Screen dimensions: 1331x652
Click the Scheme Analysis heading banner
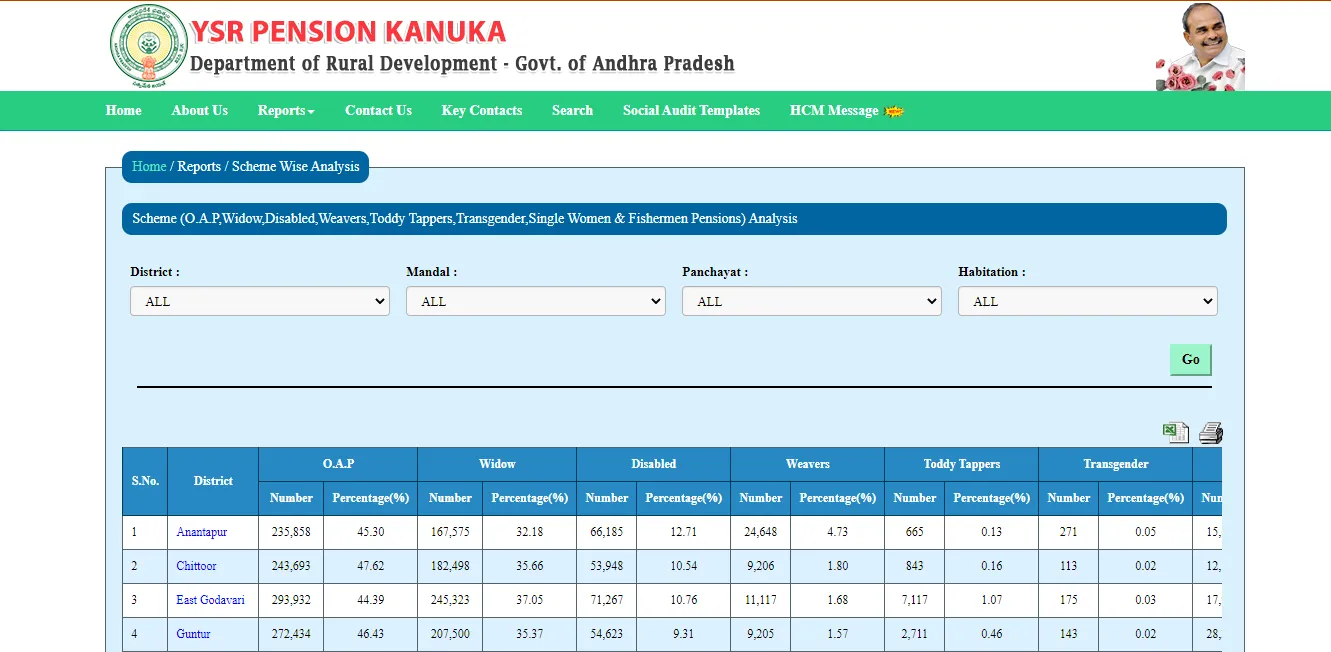coord(674,219)
